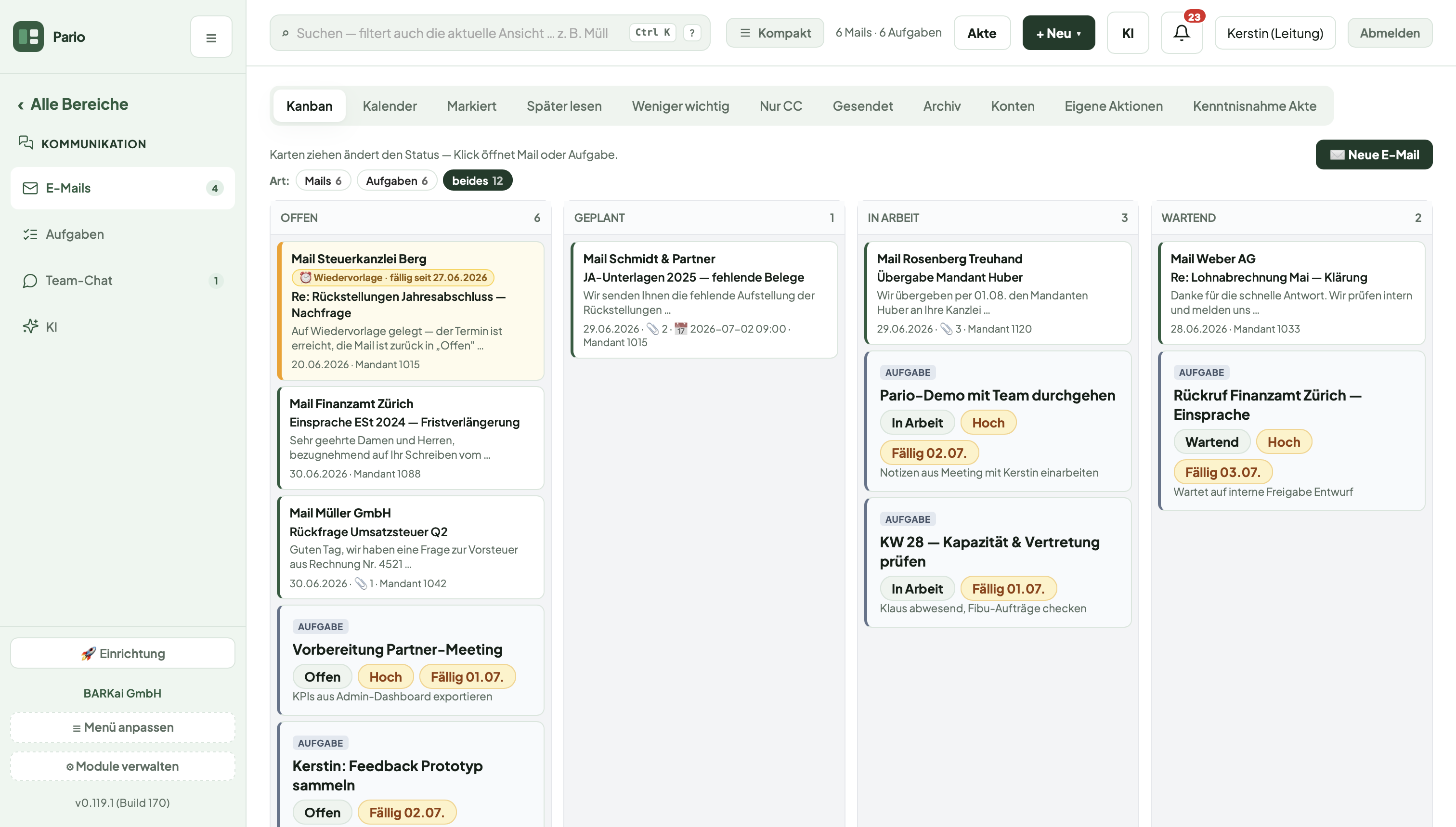Open Vorbereitung Partner-Meeting task card
The image size is (1456, 827).
point(410,660)
